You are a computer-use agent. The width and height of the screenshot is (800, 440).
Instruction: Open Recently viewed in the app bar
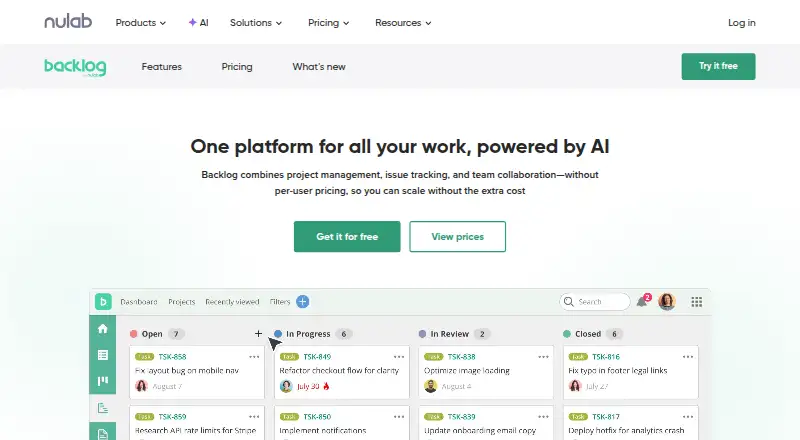coord(232,302)
